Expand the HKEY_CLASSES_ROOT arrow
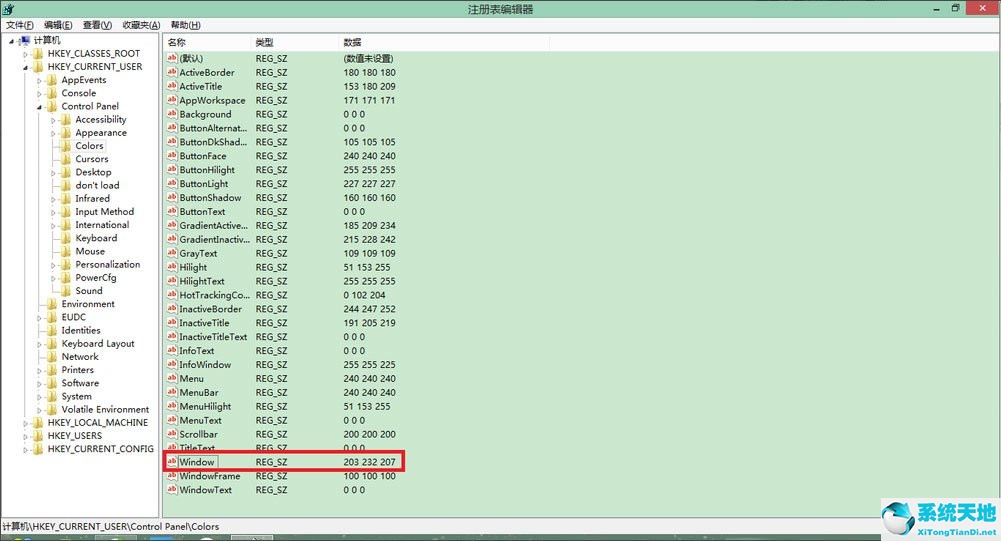 pyautogui.click(x=26, y=54)
